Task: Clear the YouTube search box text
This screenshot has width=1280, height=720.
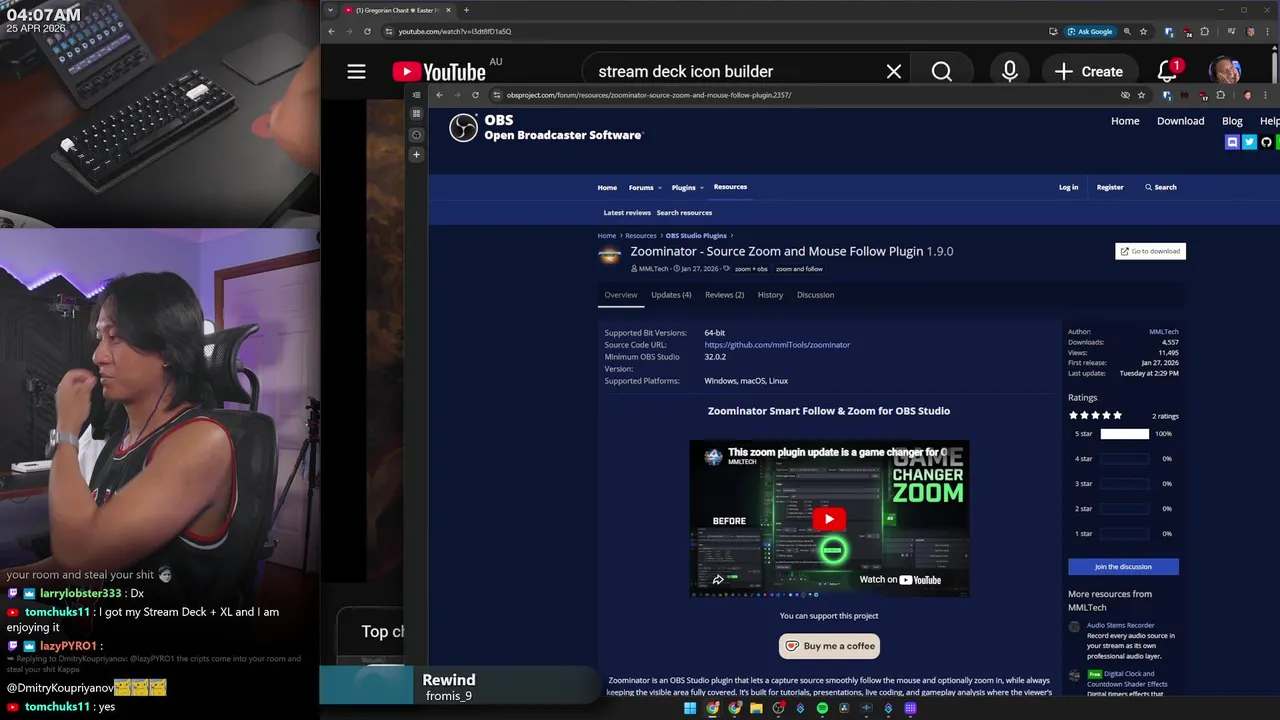Action: click(x=894, y=71)
